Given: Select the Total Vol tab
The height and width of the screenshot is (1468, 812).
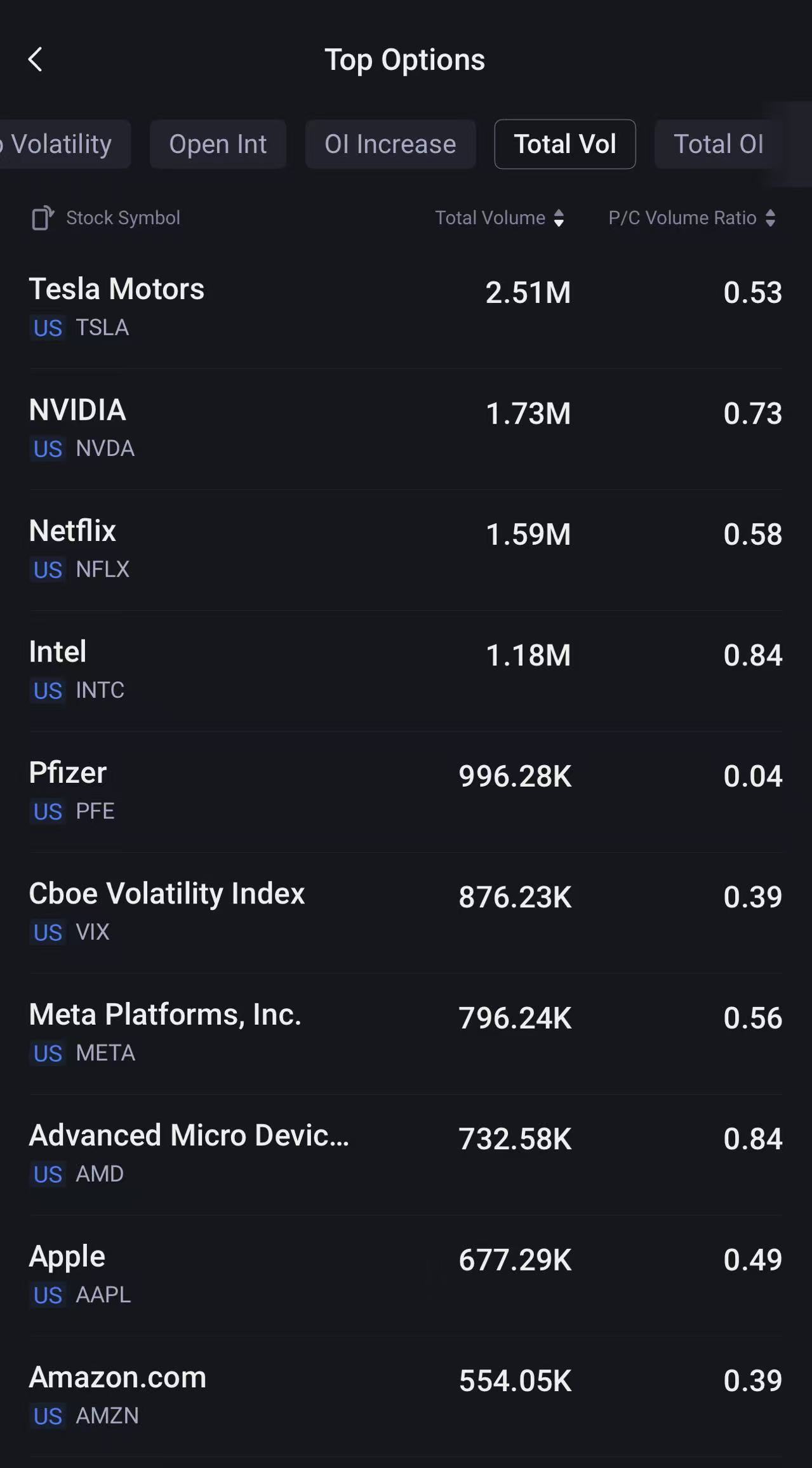Looking at the screenshot, I should click(564, 144).
